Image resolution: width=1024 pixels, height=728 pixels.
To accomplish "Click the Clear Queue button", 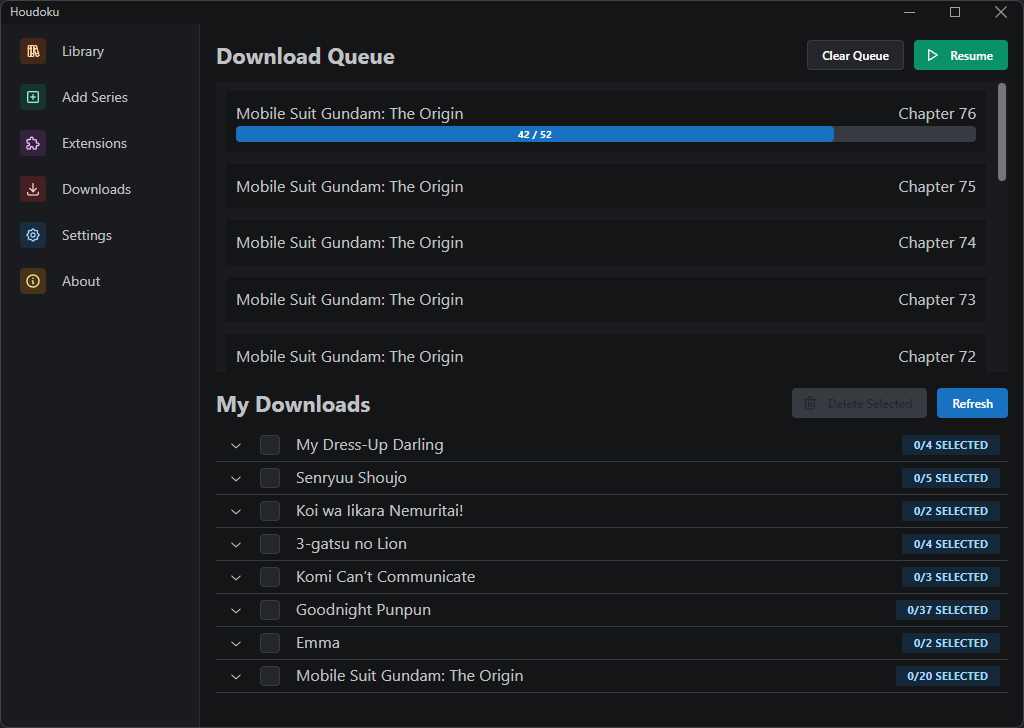I will (855, 55).
